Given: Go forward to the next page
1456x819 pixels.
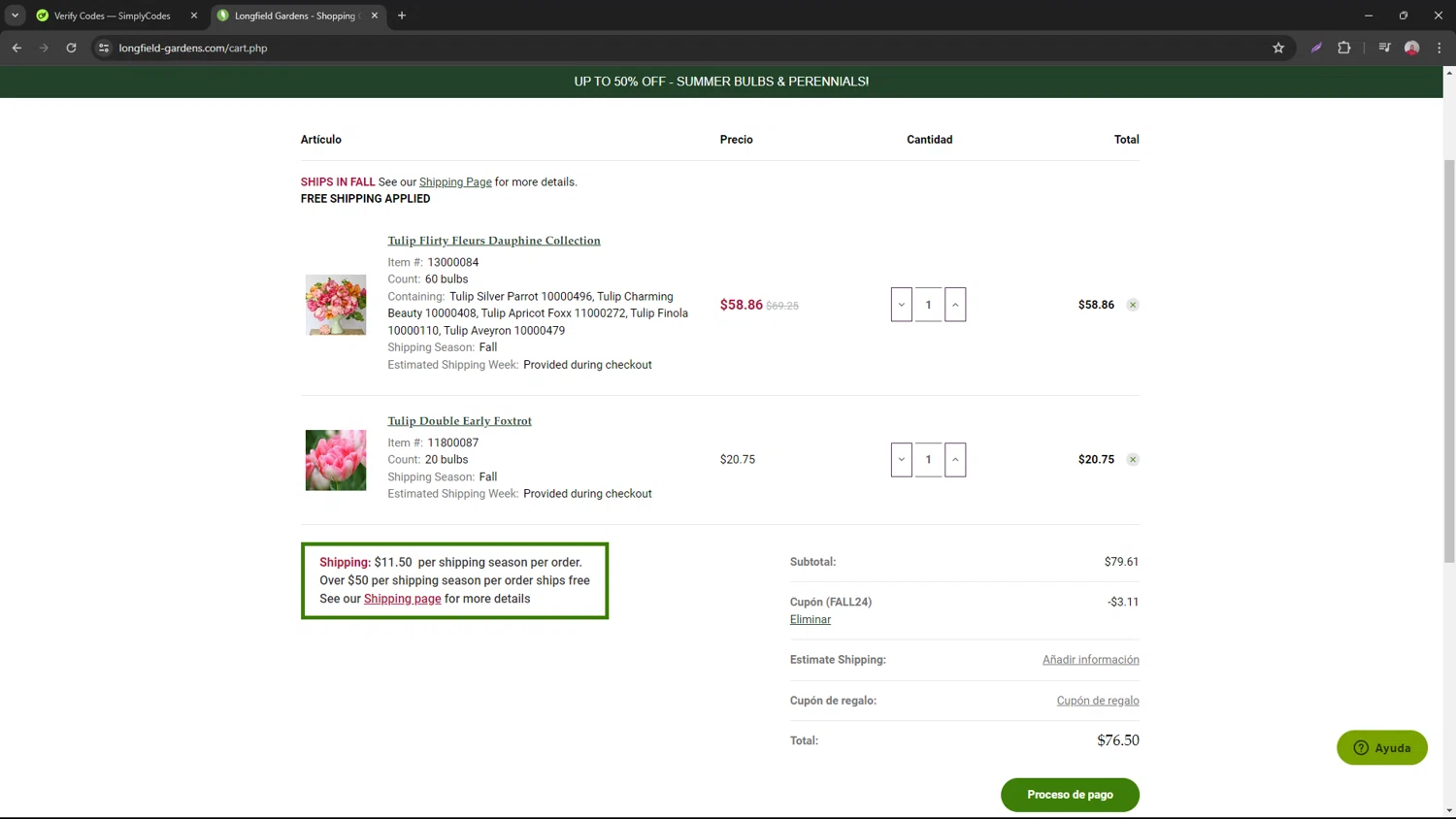Looking at the screenshot, I should click(x=44, y=48).
